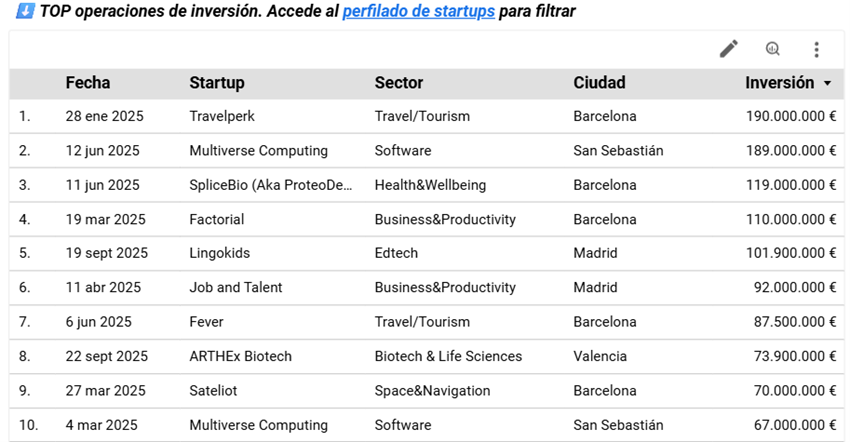Select the ARTHEx Biotech cell
The height and width of the screenshot is (442, 850).
[x=240, y=356]
